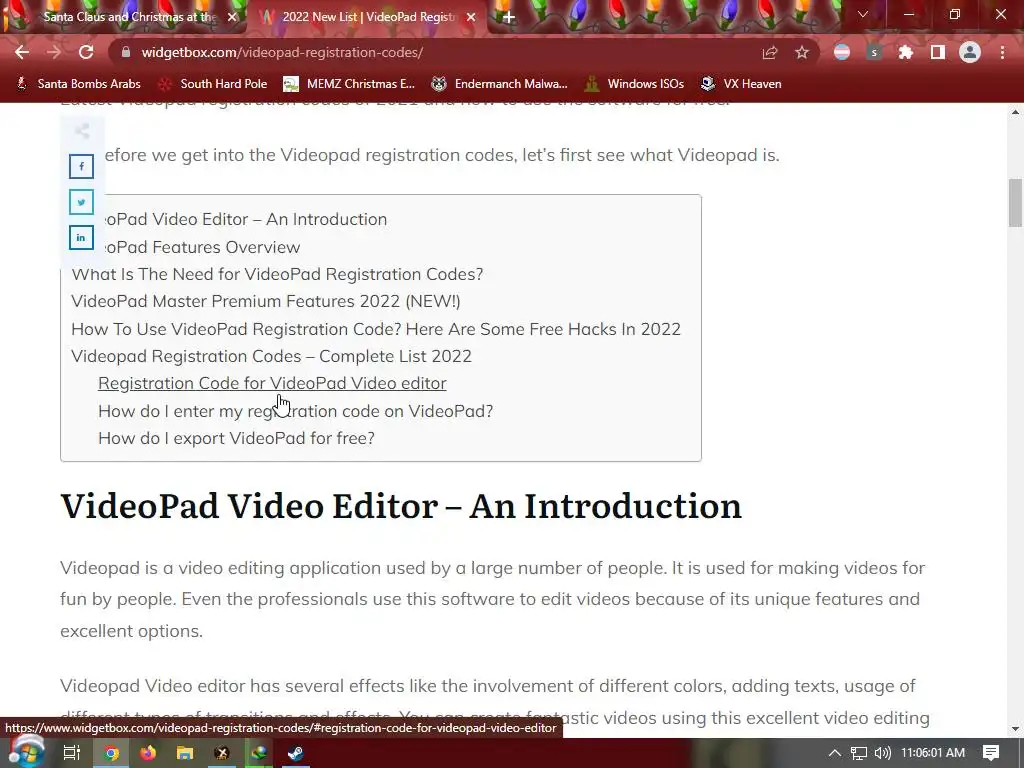
Task: Go forward with the forward arrow
Action: tap(54, 52)
